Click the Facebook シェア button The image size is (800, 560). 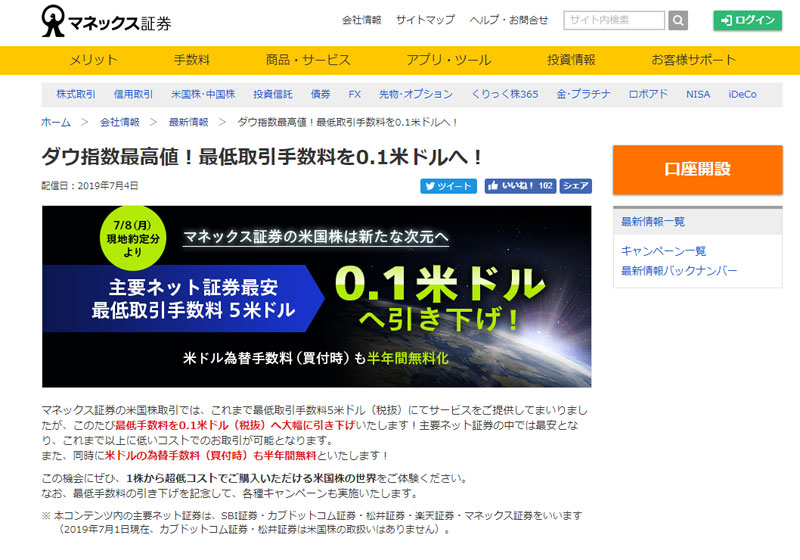point(576,186)
